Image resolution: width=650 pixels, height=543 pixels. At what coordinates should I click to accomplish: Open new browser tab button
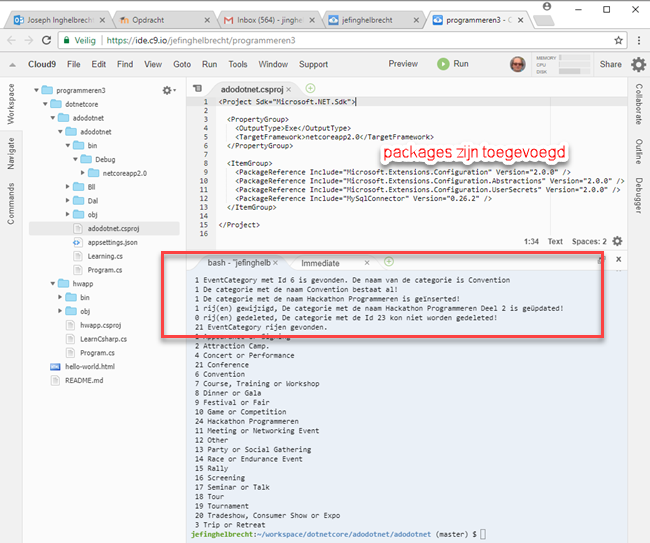[x=543, y=20]
